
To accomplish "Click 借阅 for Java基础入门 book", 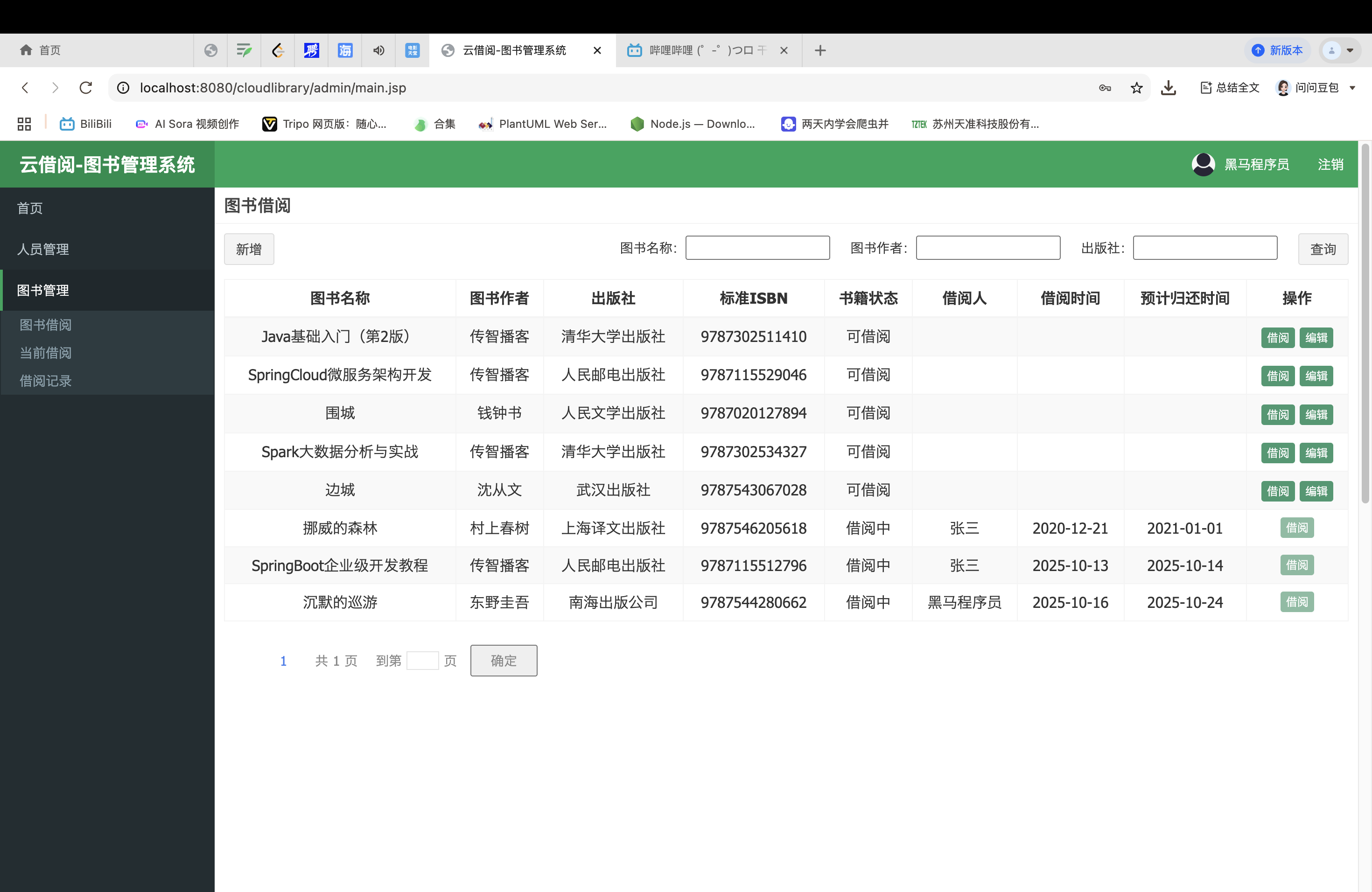I will pyautogui.click(x=1277, y=338).
